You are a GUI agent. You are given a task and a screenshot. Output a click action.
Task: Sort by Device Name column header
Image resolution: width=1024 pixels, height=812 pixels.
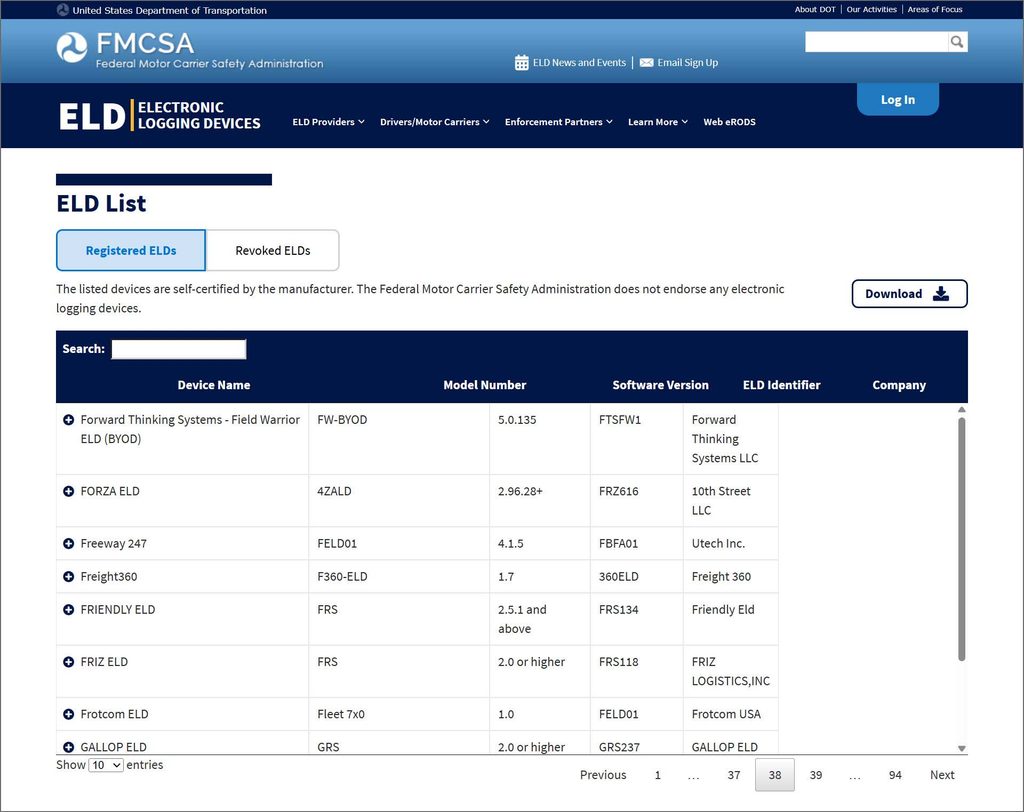(x=214, y=385)
